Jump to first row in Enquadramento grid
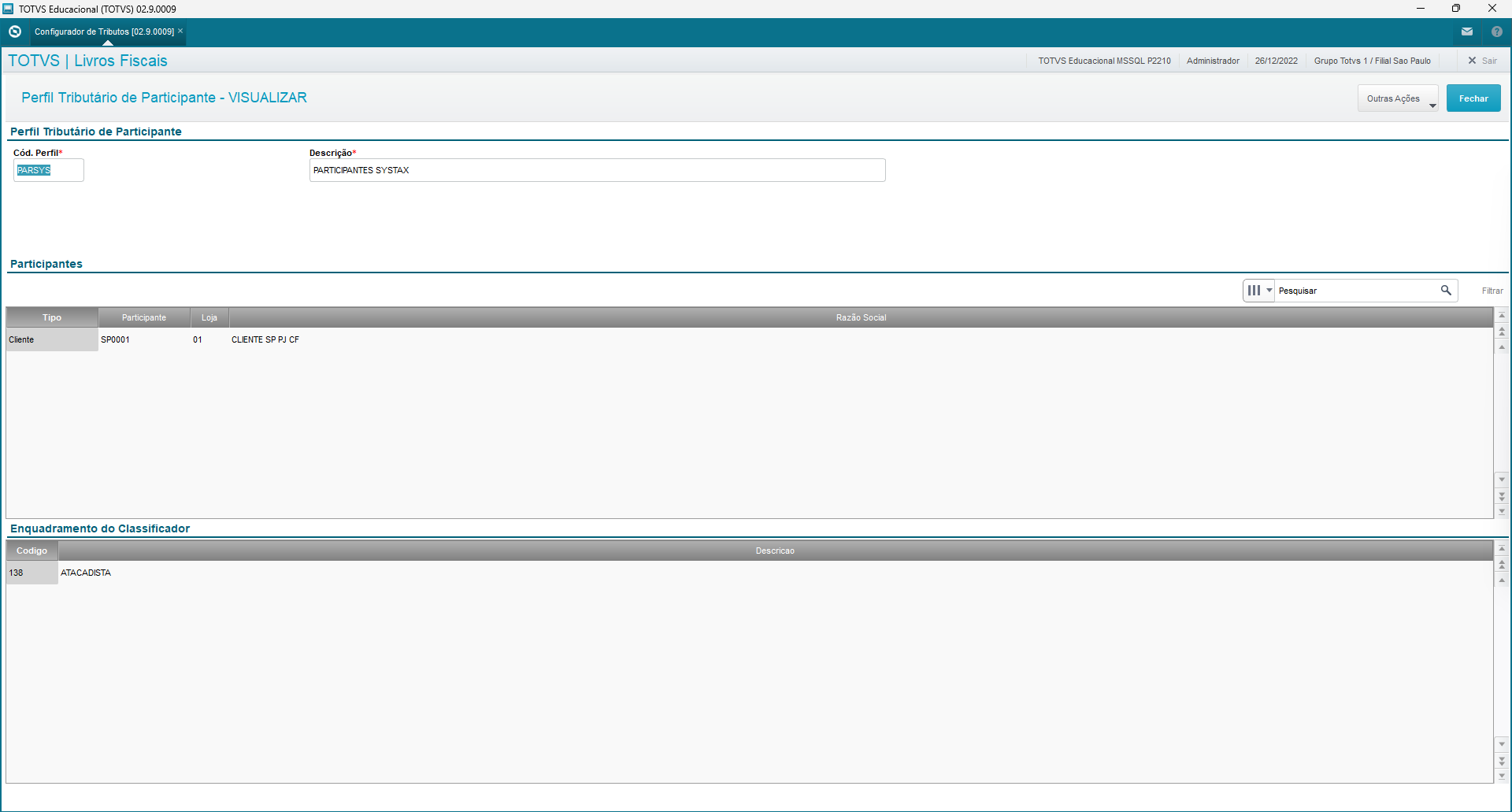 pyautogui.click(x=1502, y=548)
